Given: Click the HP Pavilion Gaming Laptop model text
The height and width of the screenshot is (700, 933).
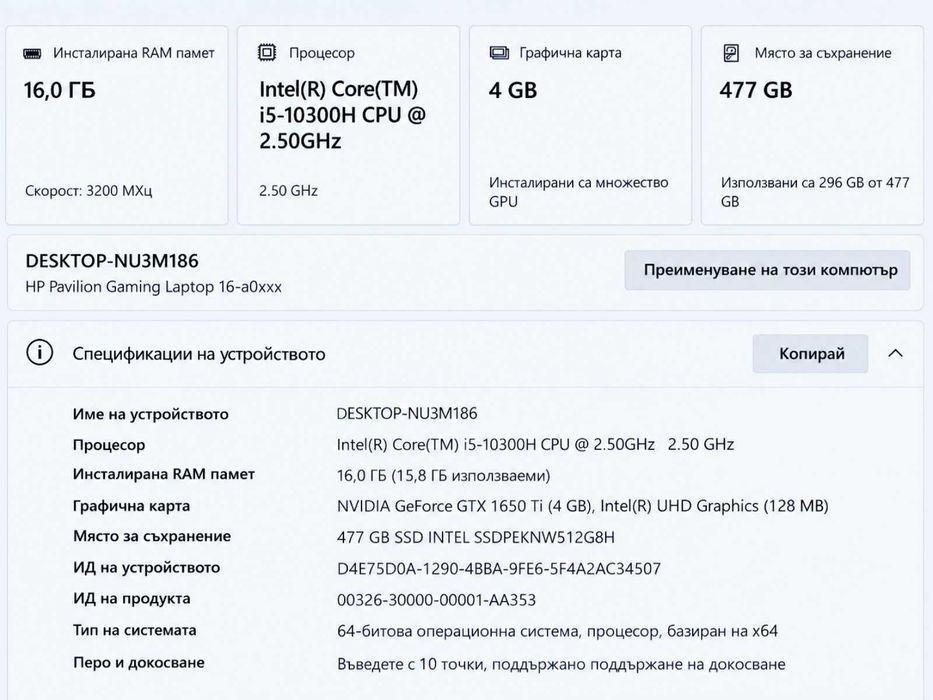Looking at the screenshot, I should [154, 287].
